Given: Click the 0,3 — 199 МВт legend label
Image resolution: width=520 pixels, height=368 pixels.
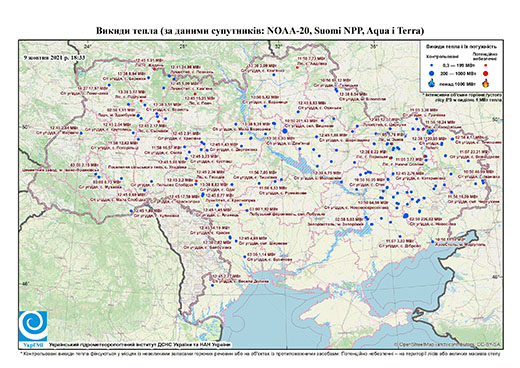Looking at the screenshot, I should [x=459, y=65].
